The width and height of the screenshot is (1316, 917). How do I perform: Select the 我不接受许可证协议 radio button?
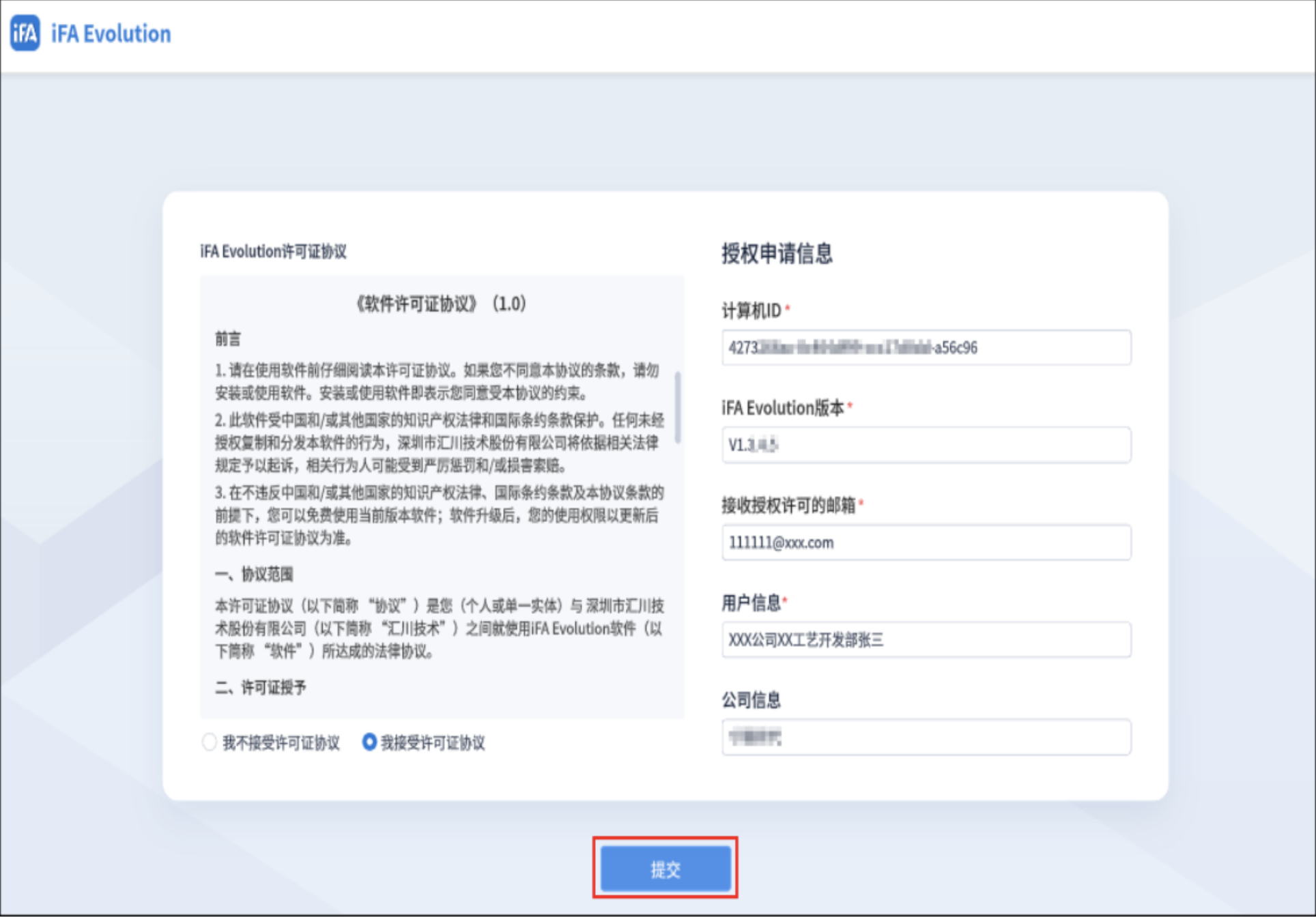(x=210, y=742)
